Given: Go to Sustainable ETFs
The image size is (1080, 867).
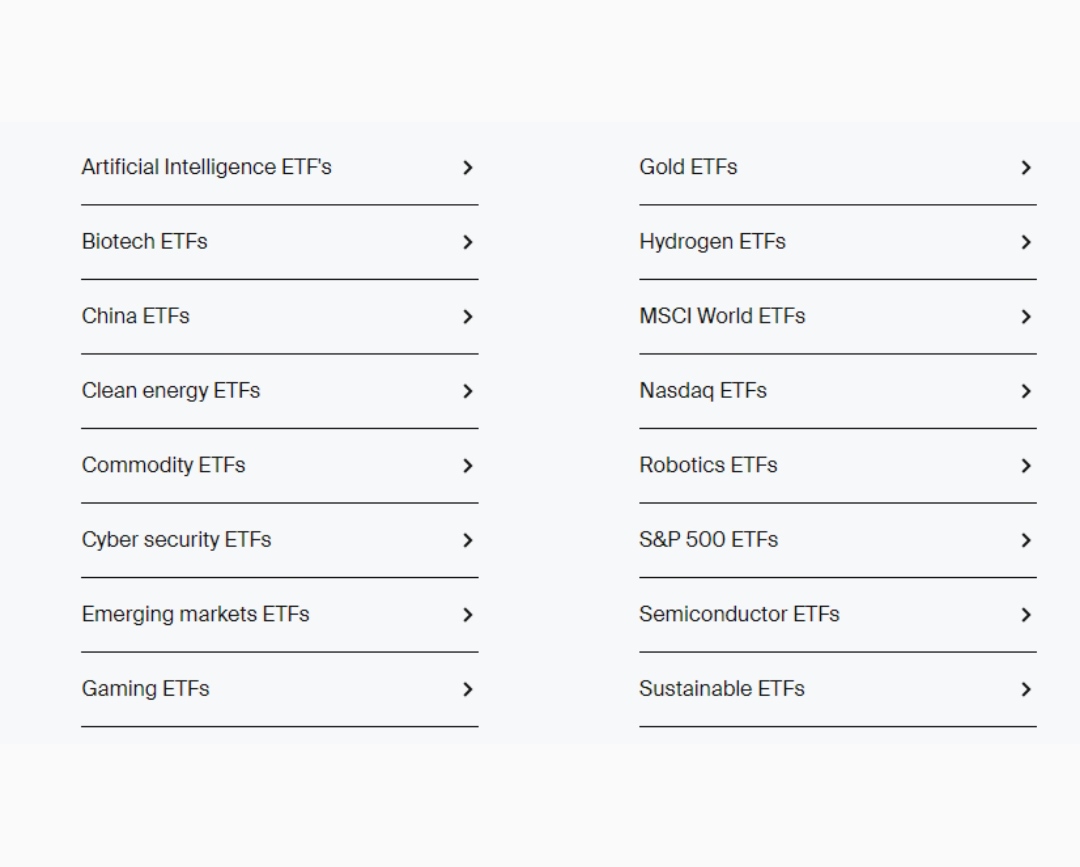Looking at the screenshot, I should pos(838,689).
